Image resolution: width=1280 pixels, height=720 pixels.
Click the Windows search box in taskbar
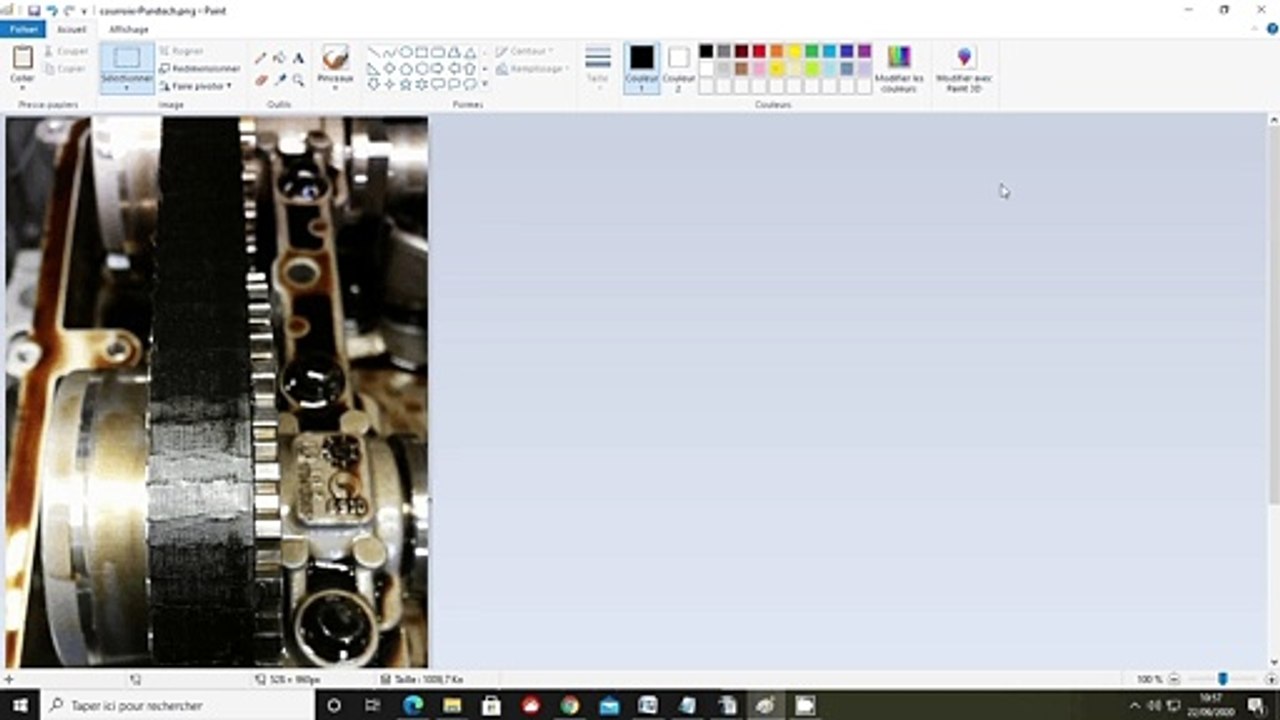click(x=178, y=705)
